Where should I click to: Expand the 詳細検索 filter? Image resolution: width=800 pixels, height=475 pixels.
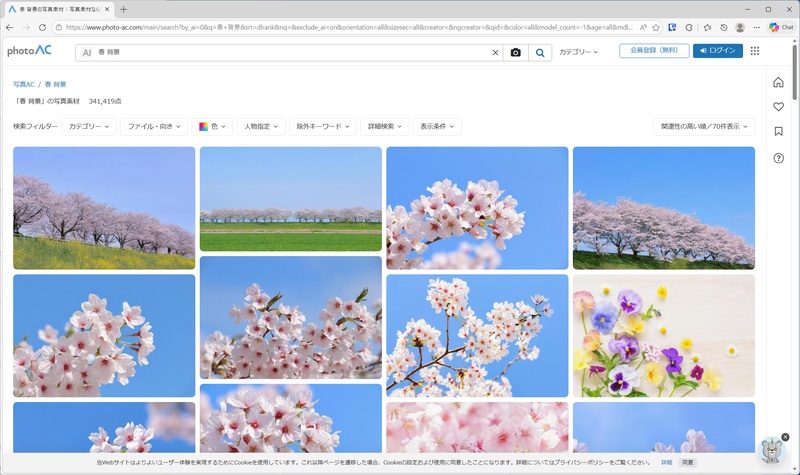click(x=385, y=127)
